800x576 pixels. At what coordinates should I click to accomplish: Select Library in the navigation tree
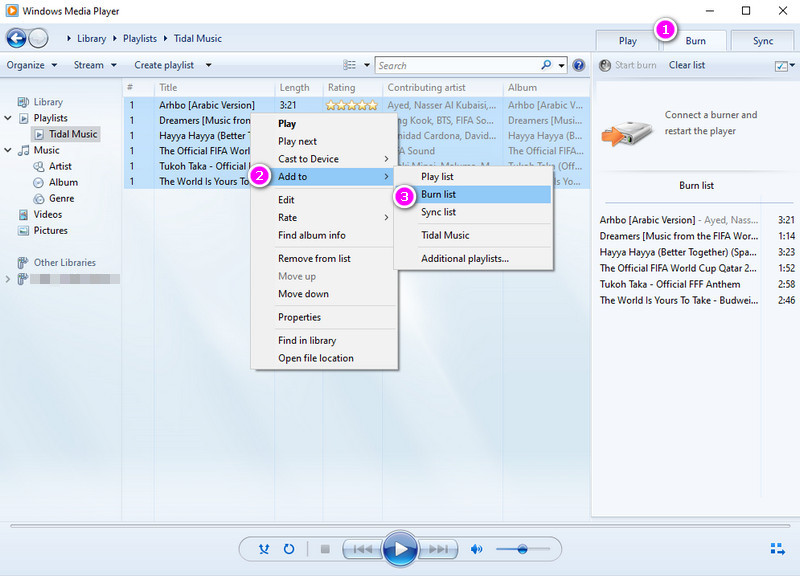point(48,102)
